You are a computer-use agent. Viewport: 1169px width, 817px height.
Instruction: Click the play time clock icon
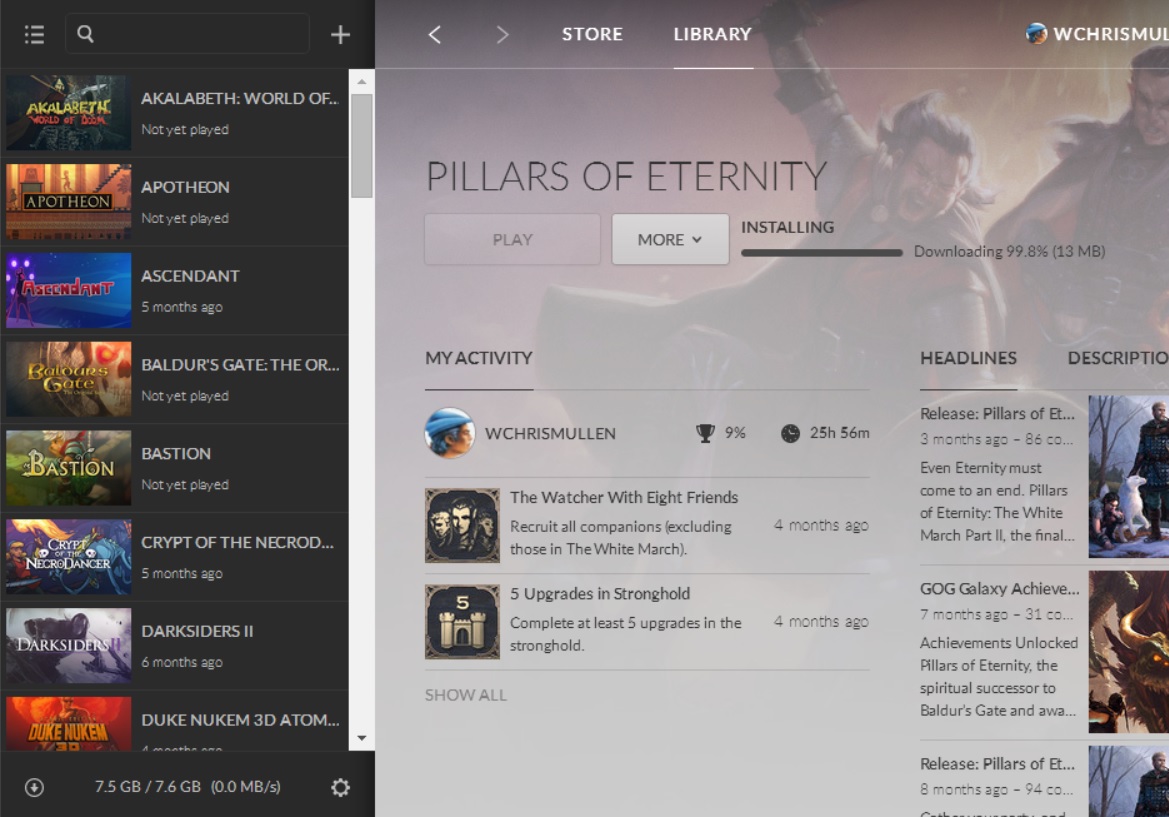point(790,433)
